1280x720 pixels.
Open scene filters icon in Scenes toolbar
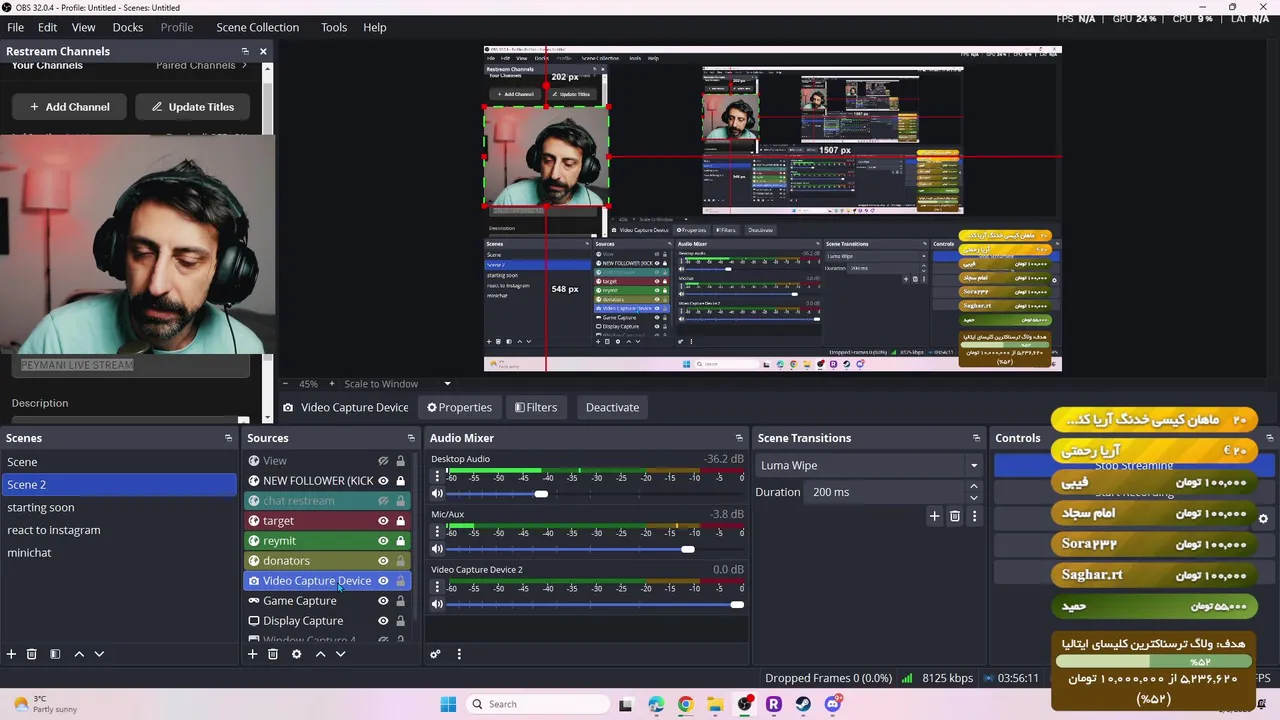click(x=55, y=654)
